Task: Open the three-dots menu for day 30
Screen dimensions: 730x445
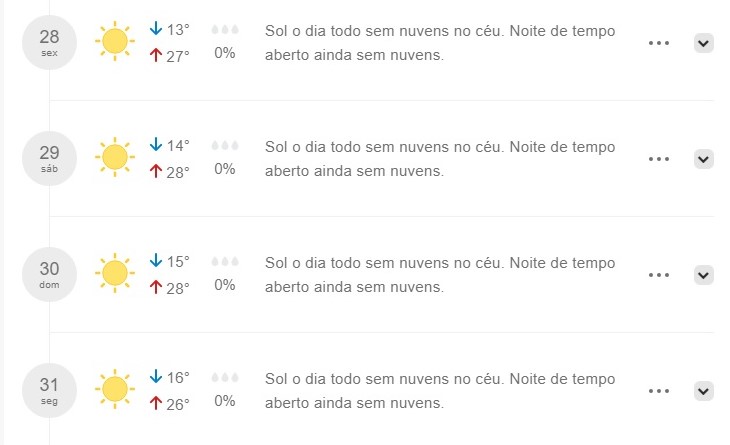Action: (659, 275)
